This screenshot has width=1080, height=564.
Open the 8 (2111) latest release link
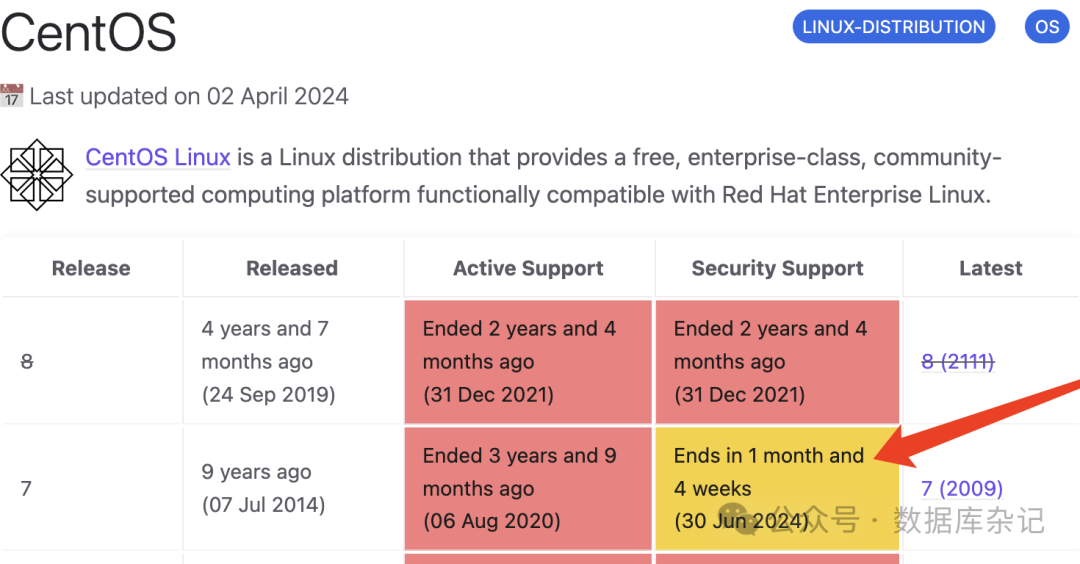click(957, 362)
